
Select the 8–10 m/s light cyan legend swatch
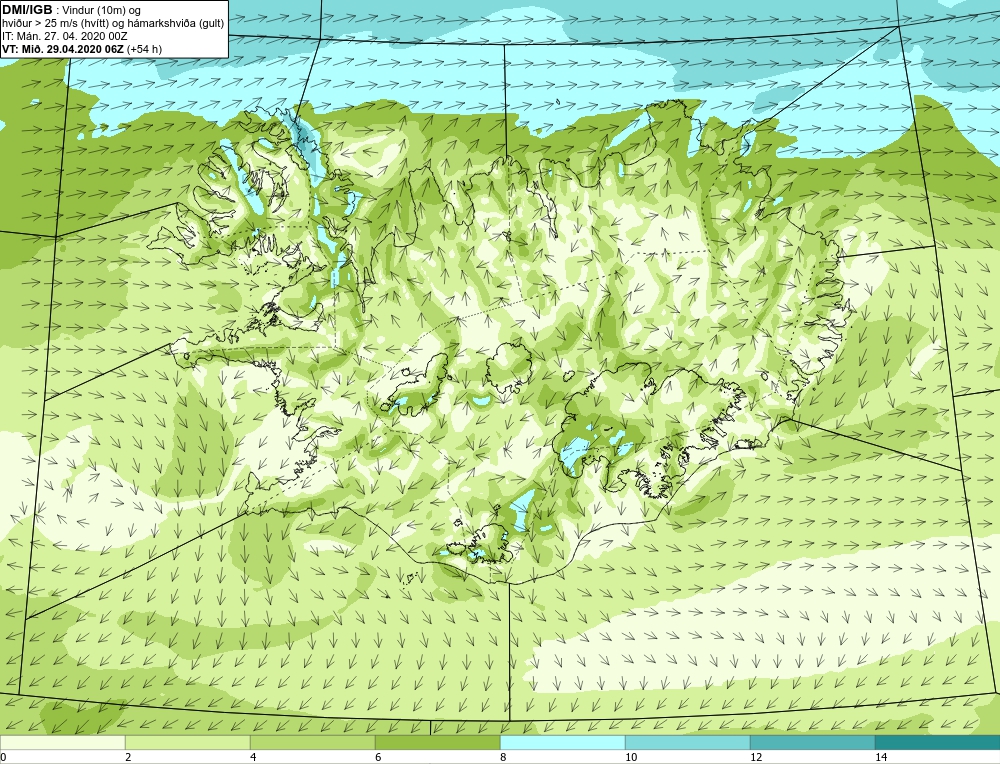[x=562, y=743]
